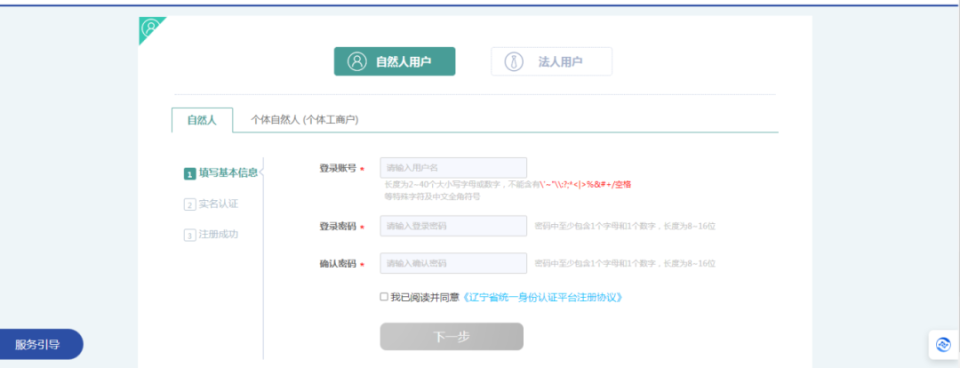Viewport: 960px width, 368px height.
Task: Select the 法人用户 user type button
Action: [x=551, y=61]
